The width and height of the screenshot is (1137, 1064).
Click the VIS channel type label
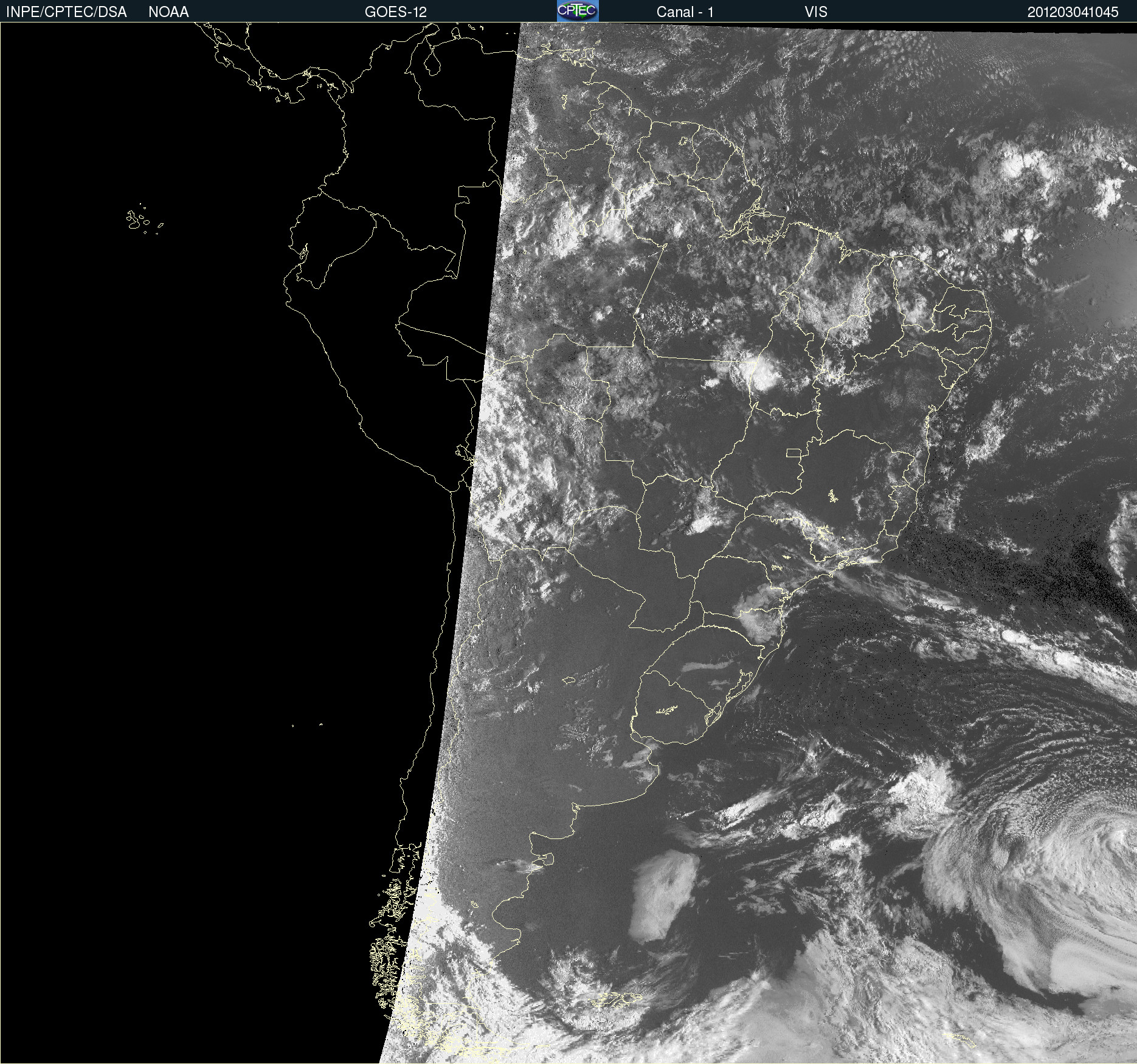pyautogui.click(x=816, y=12)
